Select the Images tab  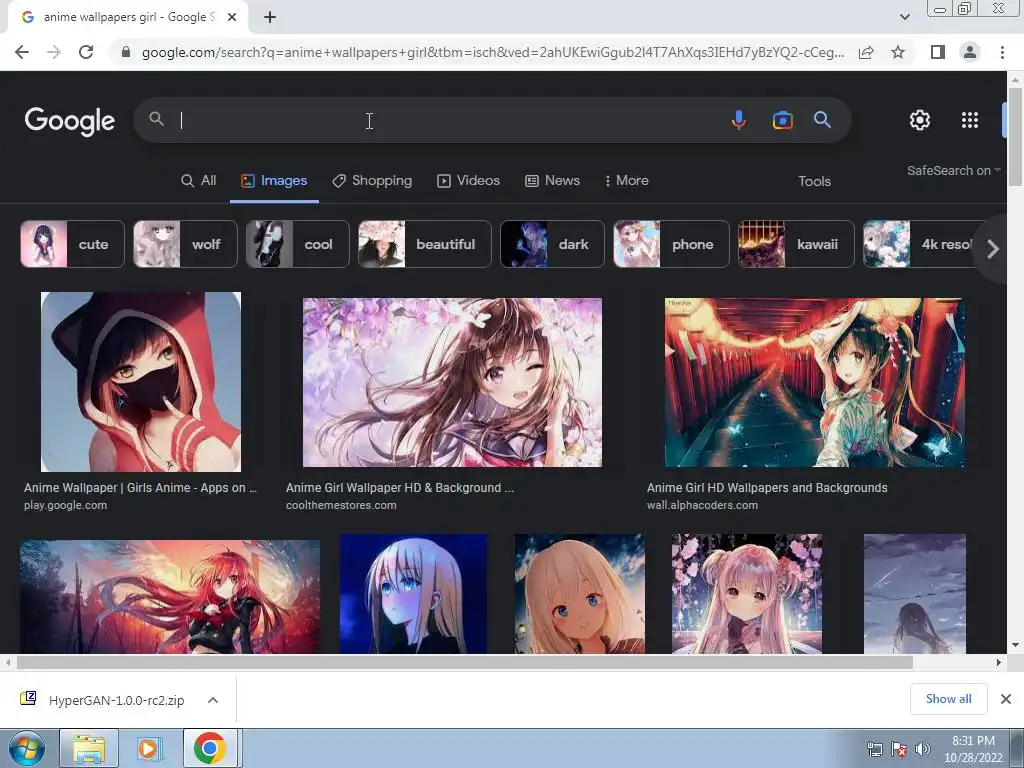pyautogui.click(x=274, y=181)
